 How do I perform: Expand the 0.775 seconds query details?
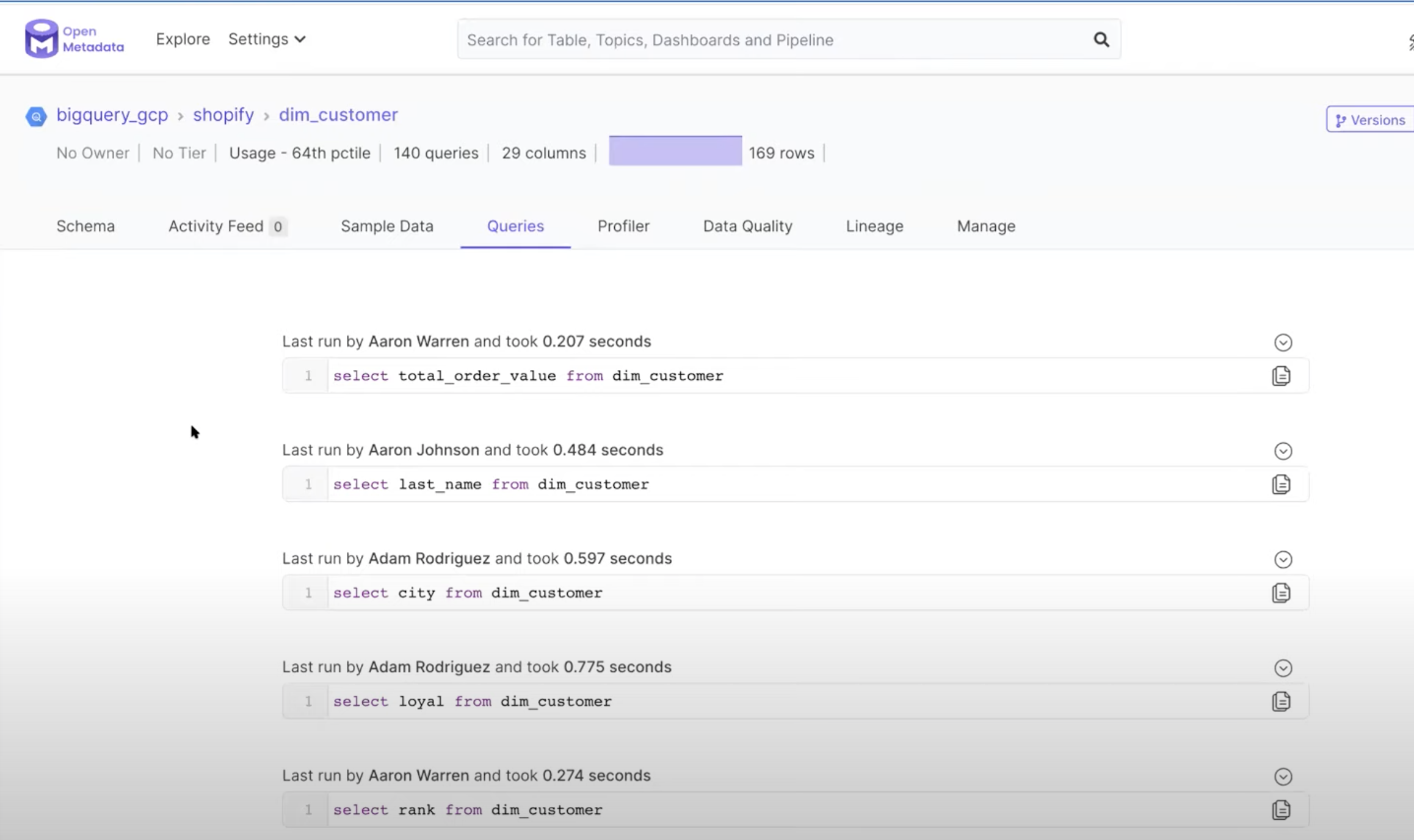[x=1283, y=668]
